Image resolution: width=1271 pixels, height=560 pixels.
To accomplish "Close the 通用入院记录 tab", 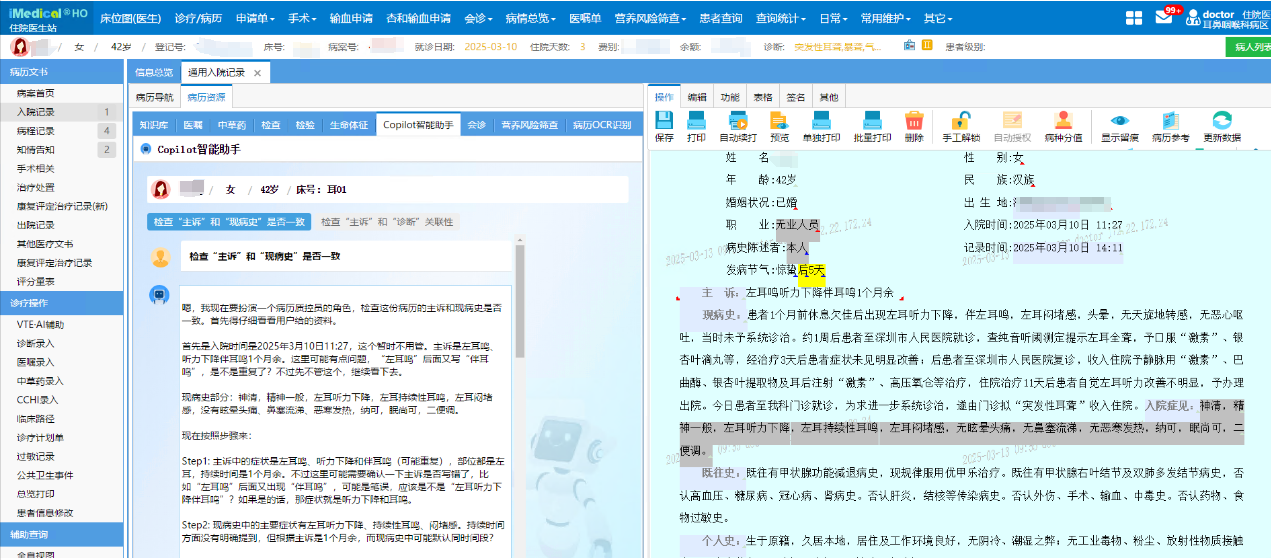I will pyautogui.click(x=257, y=73).
